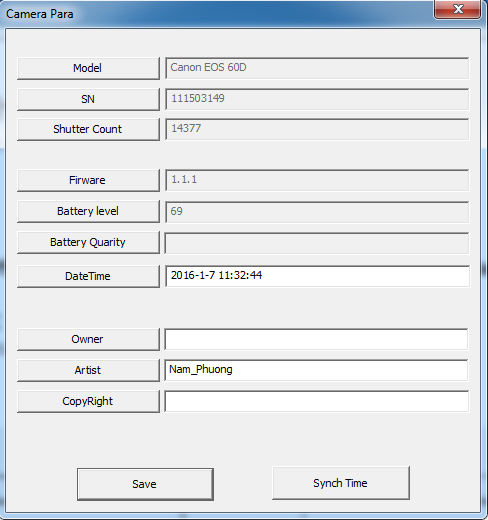Click the Save button
Image resolution: width=488 pixels, height=520 pixels.
click(x=145, y=484)
